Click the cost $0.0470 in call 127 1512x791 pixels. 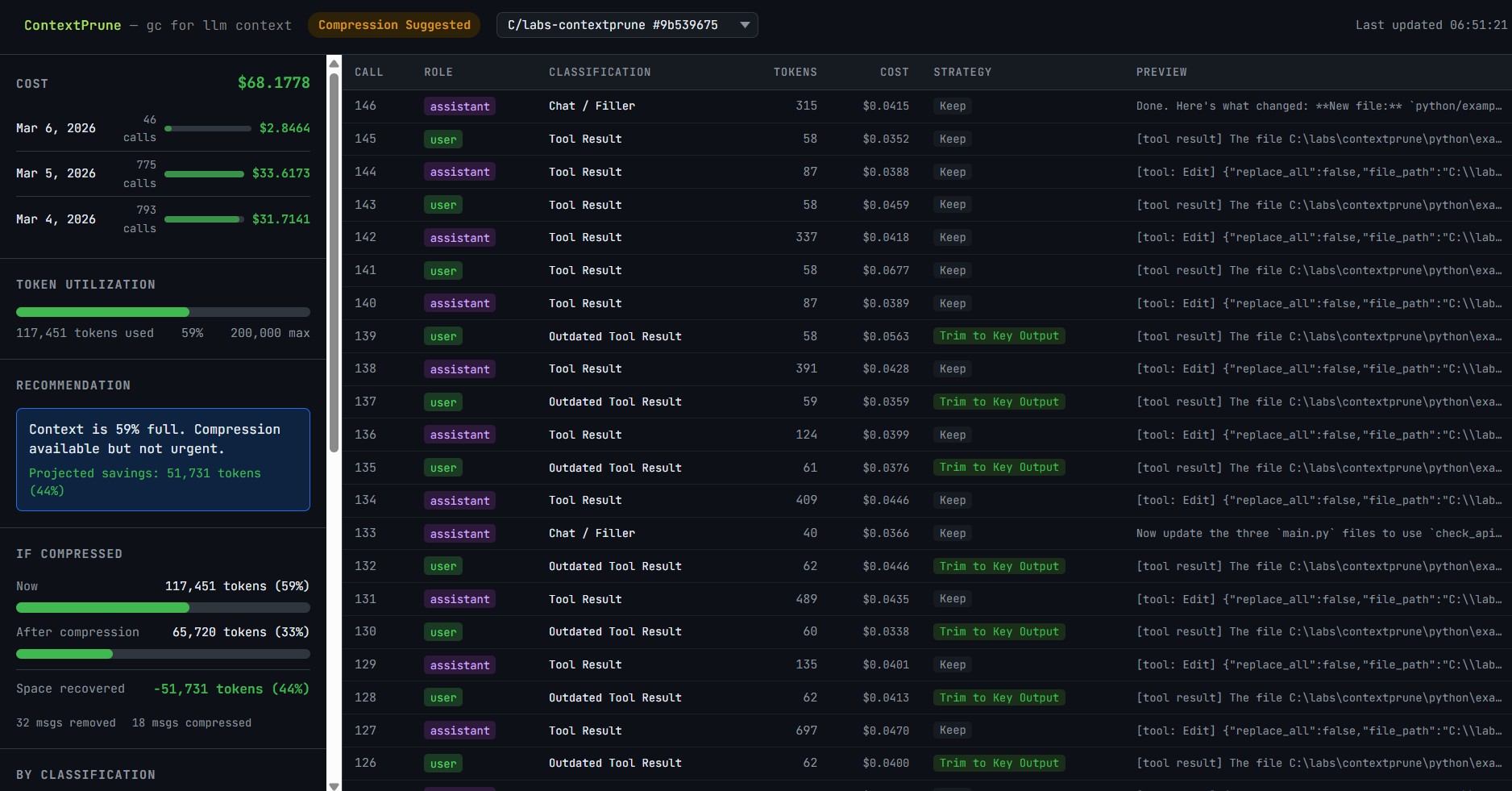coord(886,731)
